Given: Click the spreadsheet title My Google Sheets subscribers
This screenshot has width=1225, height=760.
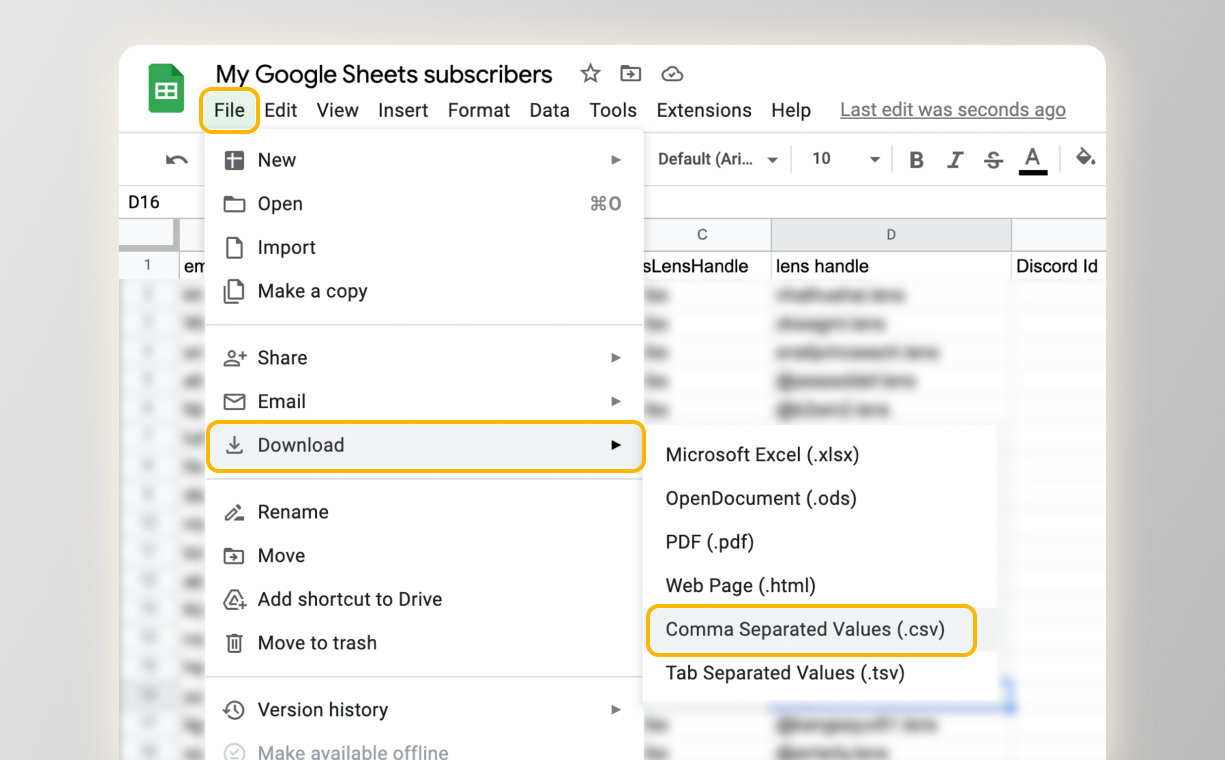Looking at the screenshot, I should click(384, 75).
